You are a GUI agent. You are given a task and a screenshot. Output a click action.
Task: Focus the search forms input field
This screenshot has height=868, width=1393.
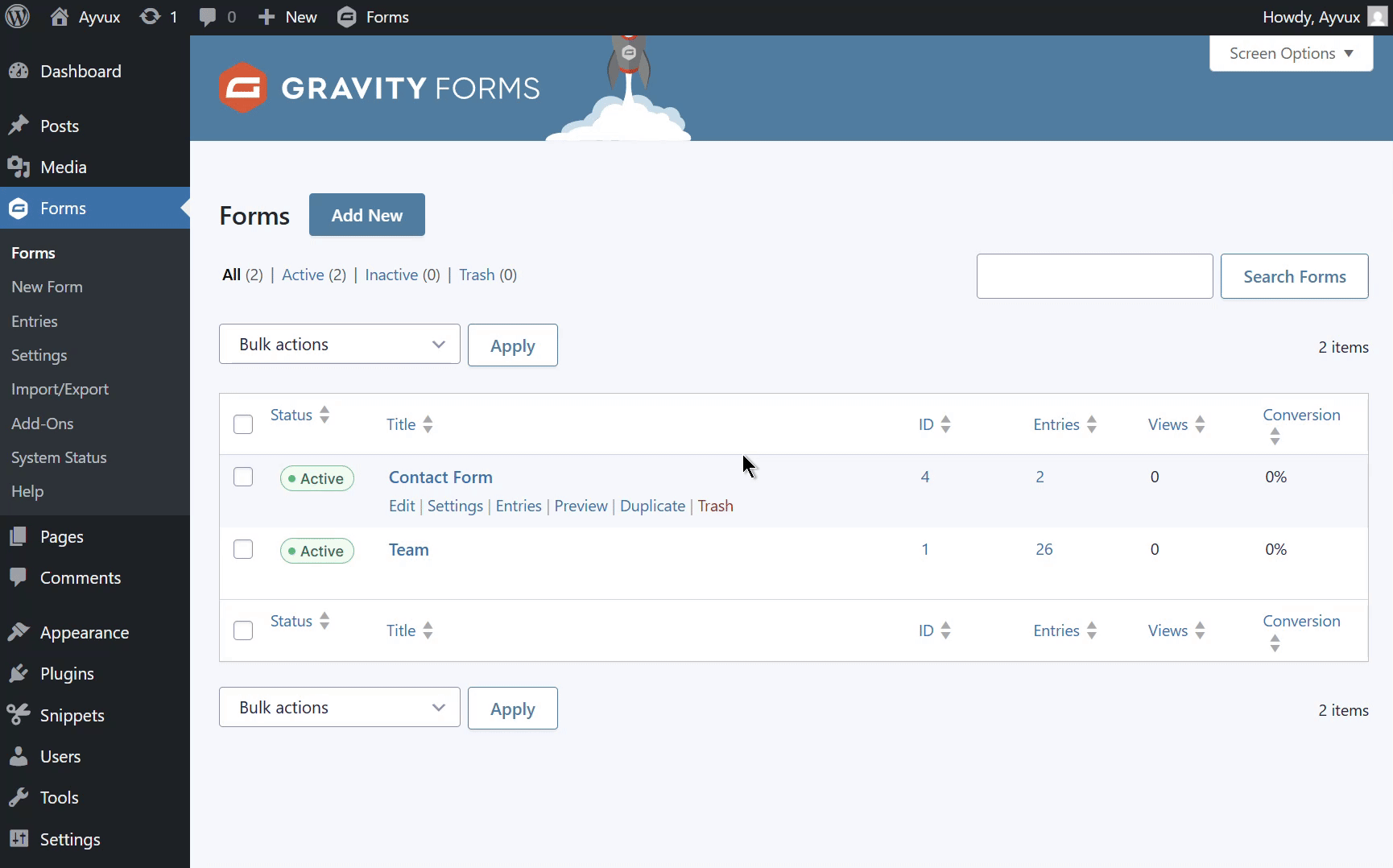(1095, 276)
